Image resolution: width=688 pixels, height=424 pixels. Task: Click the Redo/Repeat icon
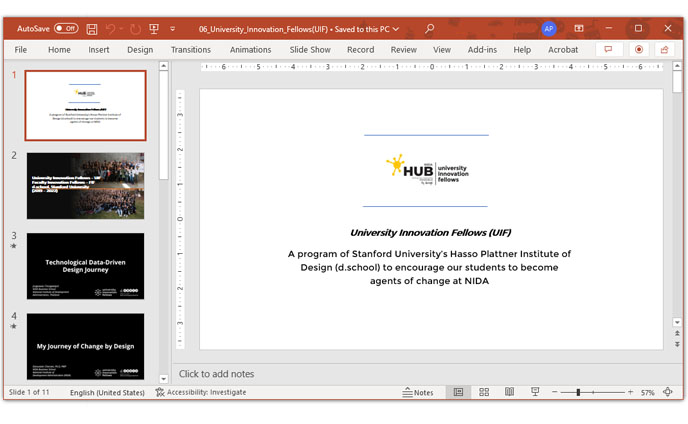pyautogui.click(x=135, y=29)
